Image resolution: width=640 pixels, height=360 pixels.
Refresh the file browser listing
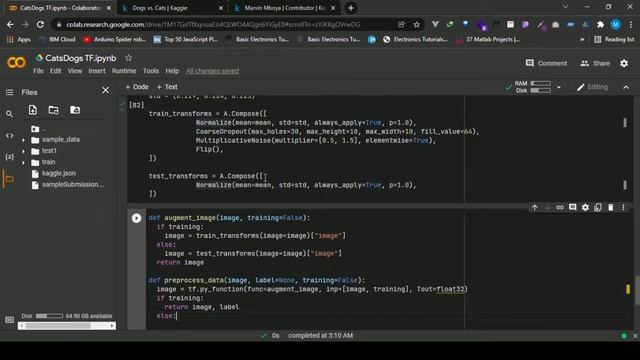pyautogui.click(x=53, y=110)
